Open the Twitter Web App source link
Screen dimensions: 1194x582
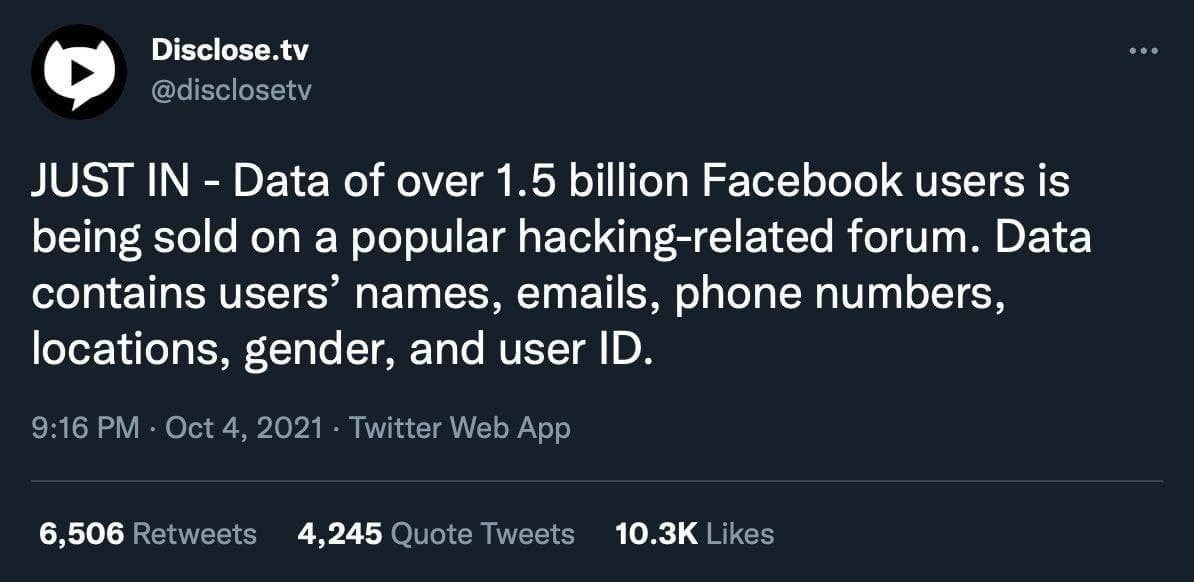[x=460, y=428]
